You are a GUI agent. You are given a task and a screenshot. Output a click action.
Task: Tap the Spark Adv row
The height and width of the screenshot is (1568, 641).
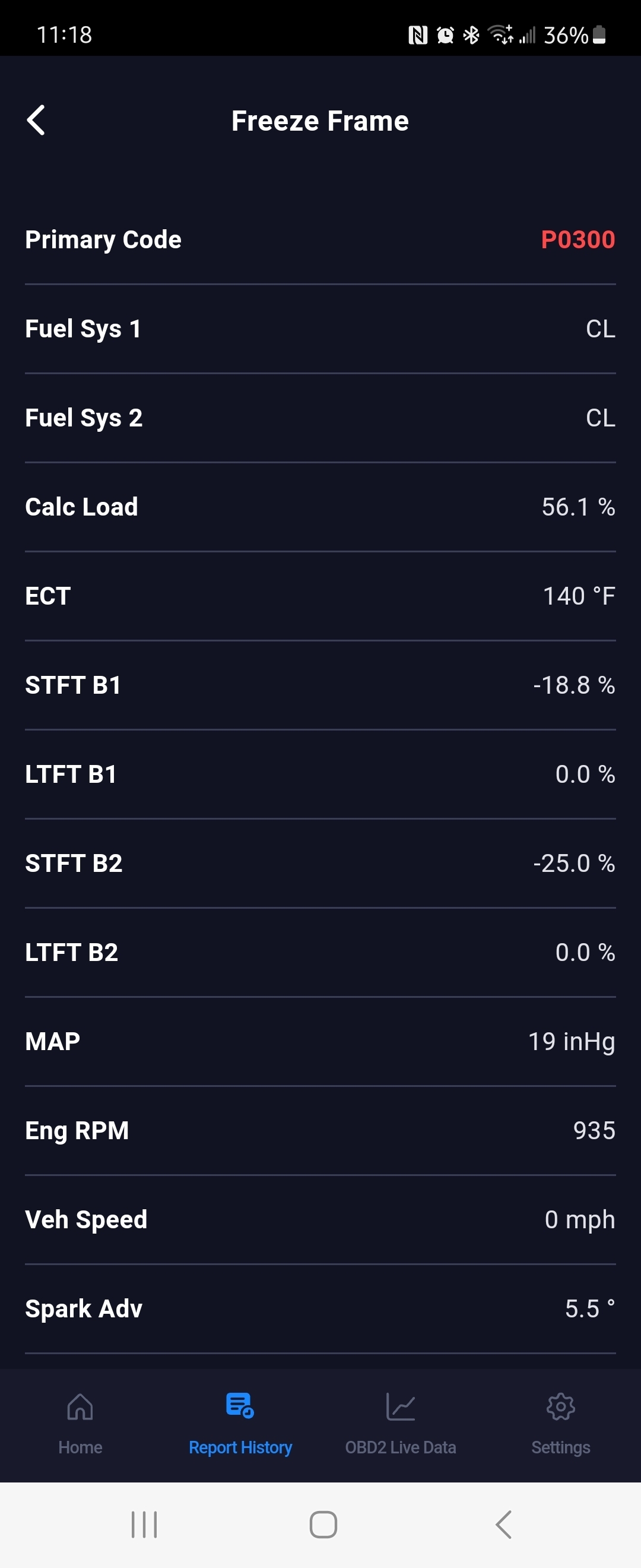[x=320, y=1308]
